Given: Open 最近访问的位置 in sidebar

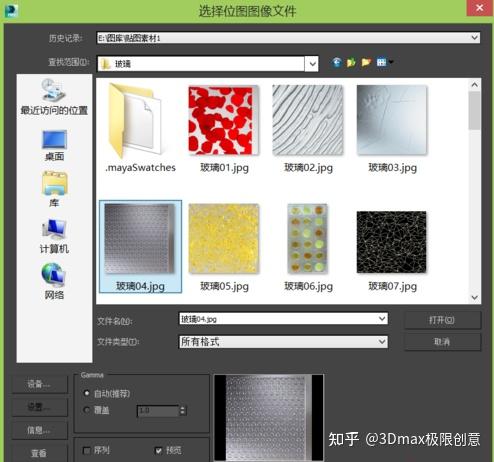Looking at the screenshot, I should [x=54, y=97].
